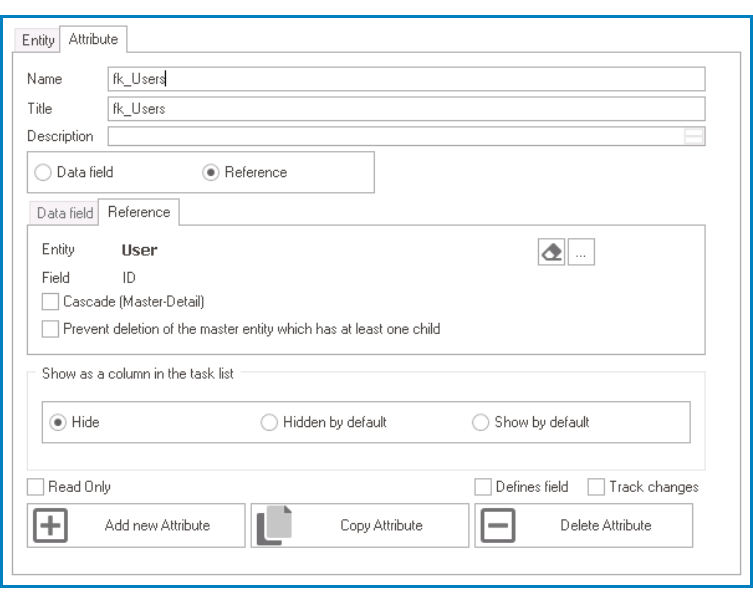Select the Data field radio button

tap(43, 172)
